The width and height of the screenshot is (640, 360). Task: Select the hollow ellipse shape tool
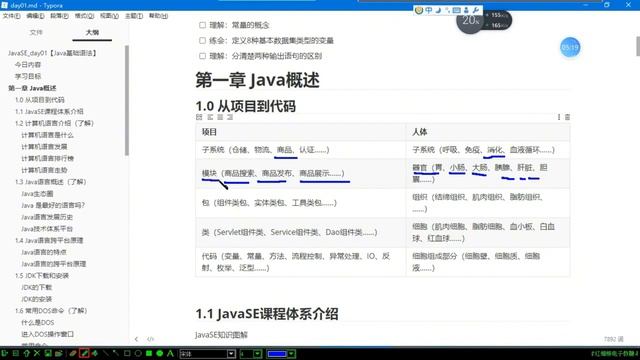pyautogui.click(x=138, y=353)
